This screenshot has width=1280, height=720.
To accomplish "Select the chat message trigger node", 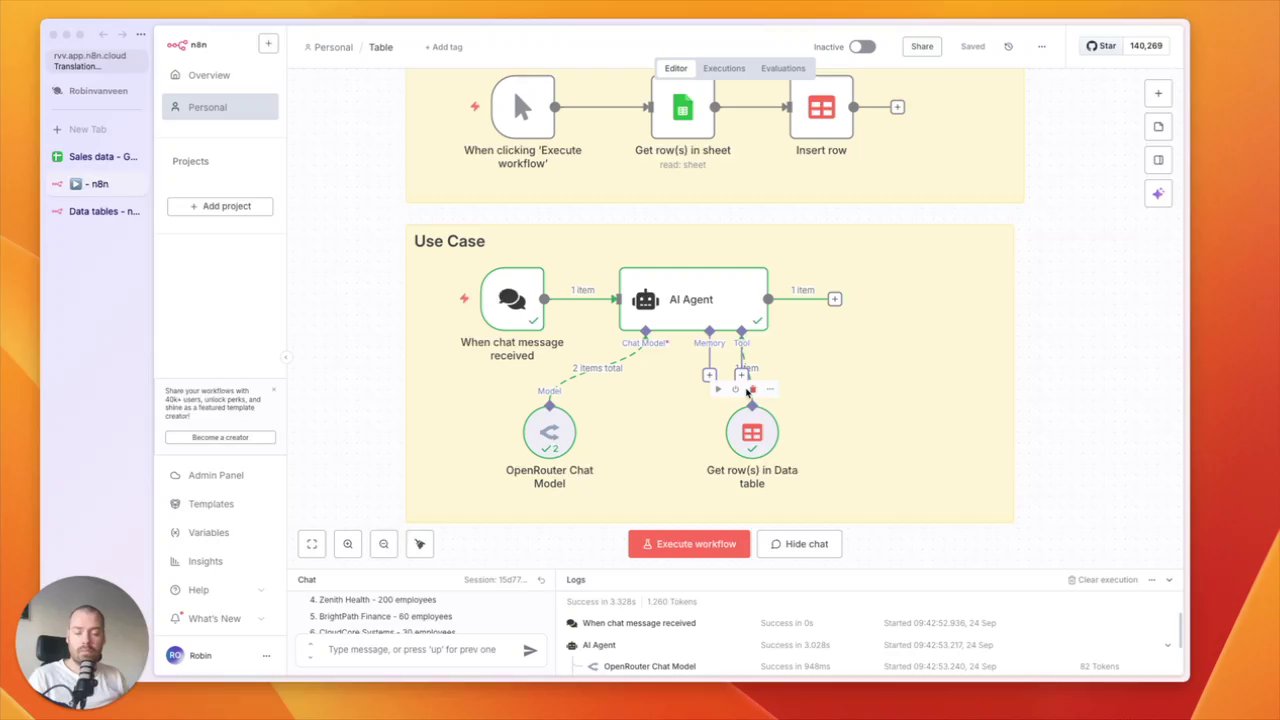I will click(512, 299).
